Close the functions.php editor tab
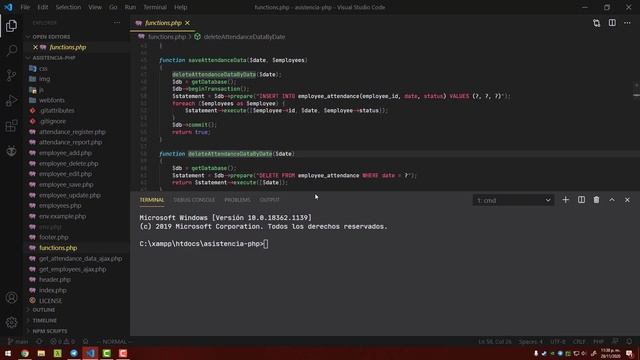Viewport: 640px width, 360px height. pos(187,23)
